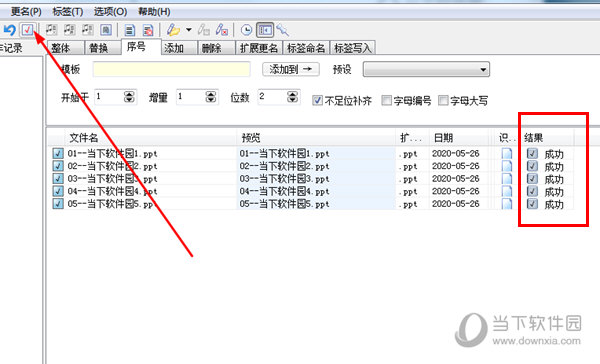Screen dimensions: 600x364
Task: Uncheck the file 01--当下软件园1.ppt
Action: pos(58,153)
